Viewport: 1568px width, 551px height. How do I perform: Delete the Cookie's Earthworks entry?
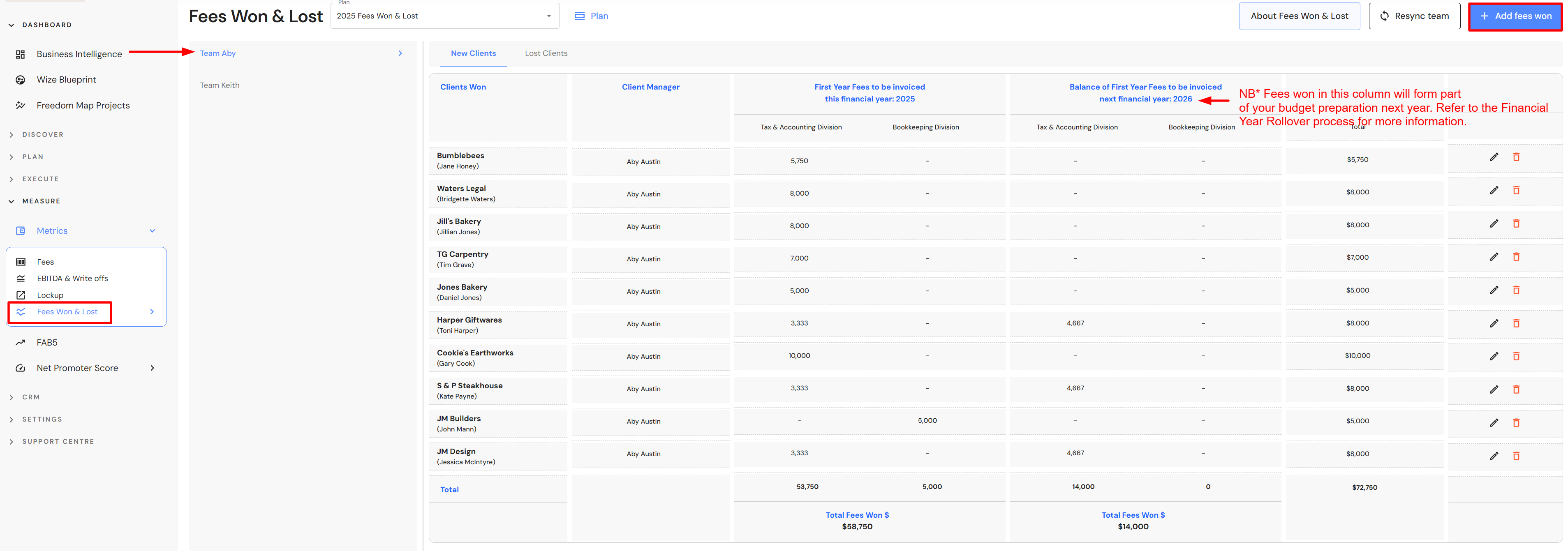1516,356
